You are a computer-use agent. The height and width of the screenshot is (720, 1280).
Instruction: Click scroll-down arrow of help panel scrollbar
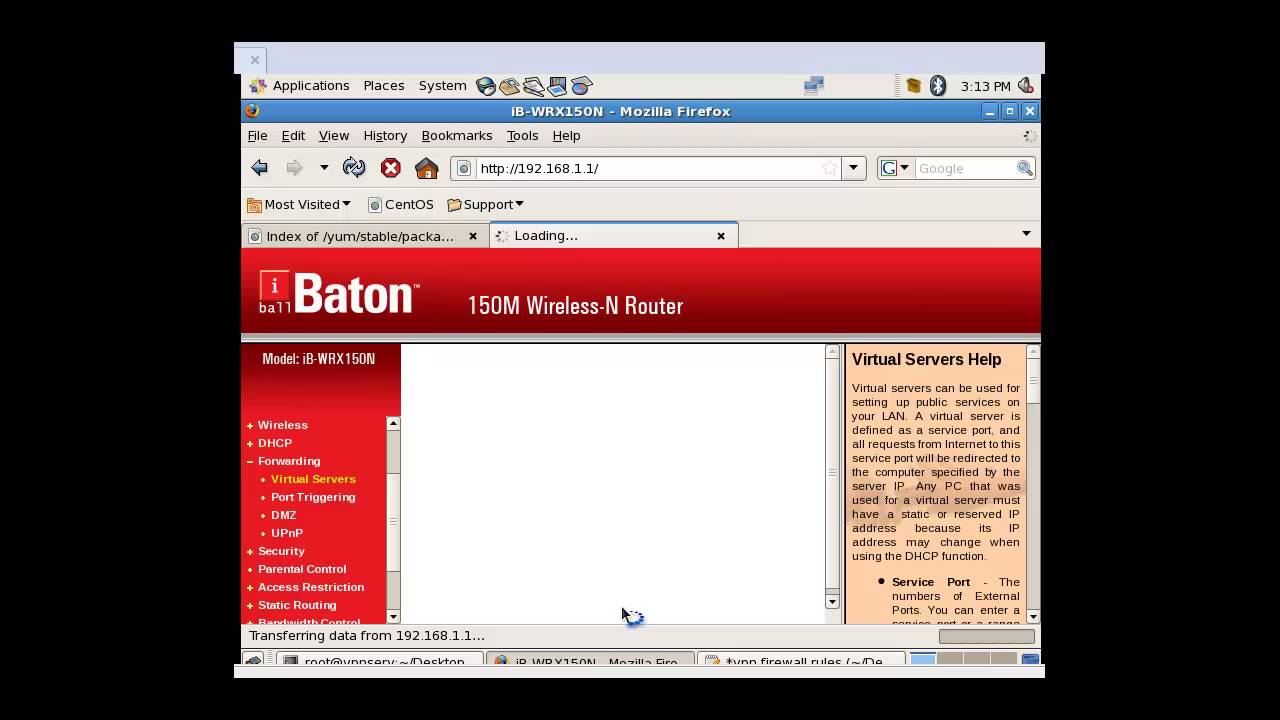[x=1033, y=617]
